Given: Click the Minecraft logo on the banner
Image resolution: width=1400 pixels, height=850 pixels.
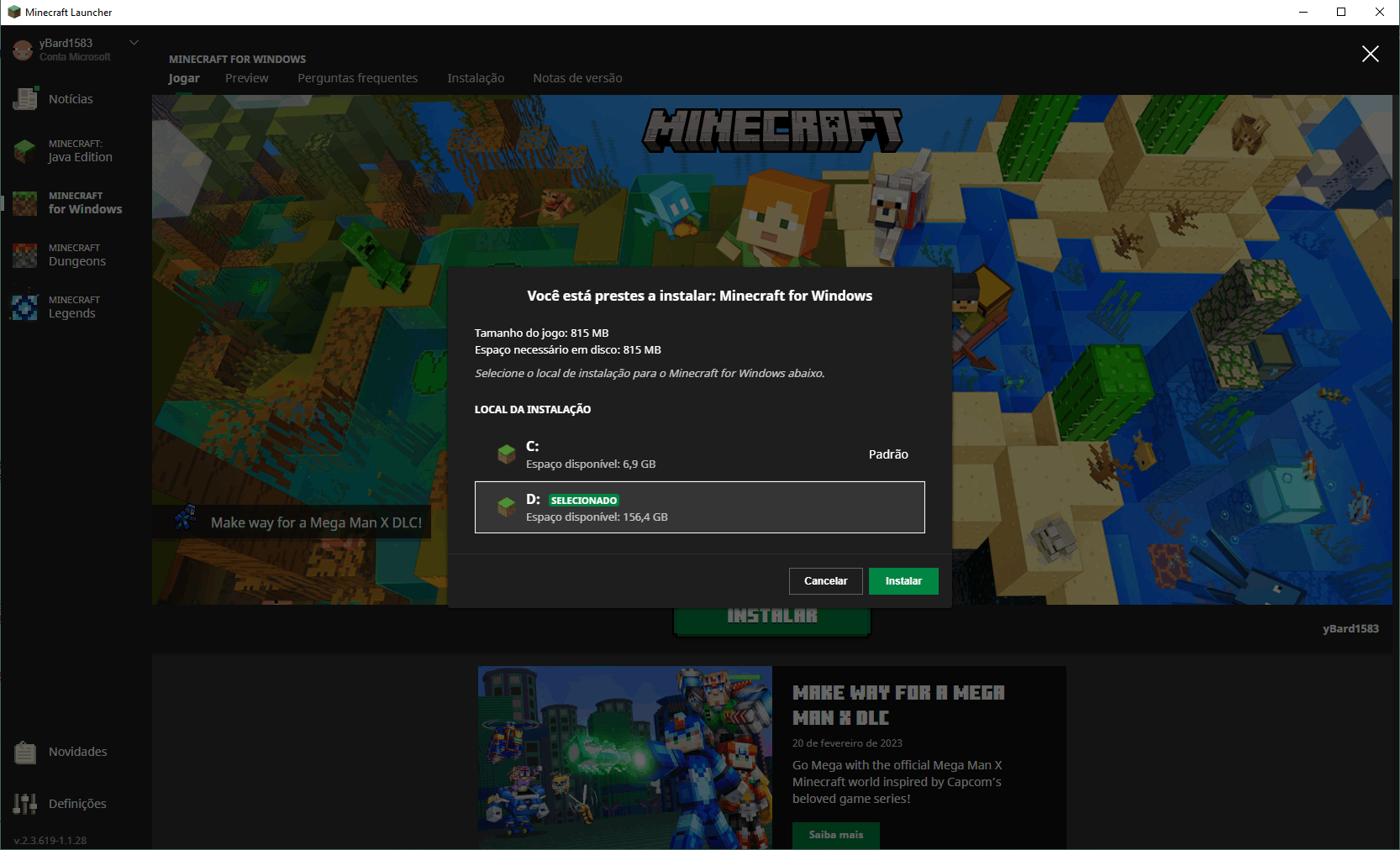Looking at the screenshot, I should point(773,130).
